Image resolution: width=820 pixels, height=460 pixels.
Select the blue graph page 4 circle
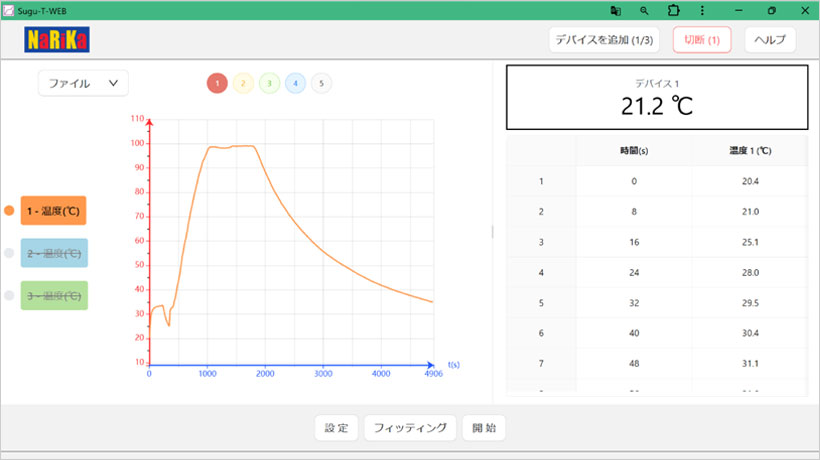(x=295, y=83)
